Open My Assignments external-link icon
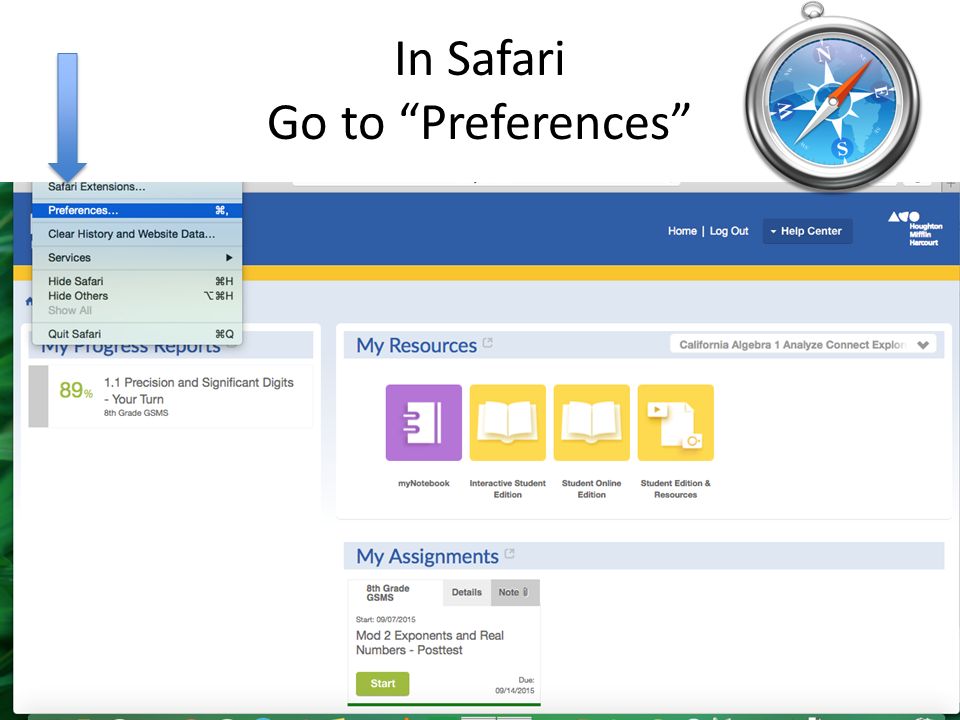 [x=509, y=554]
